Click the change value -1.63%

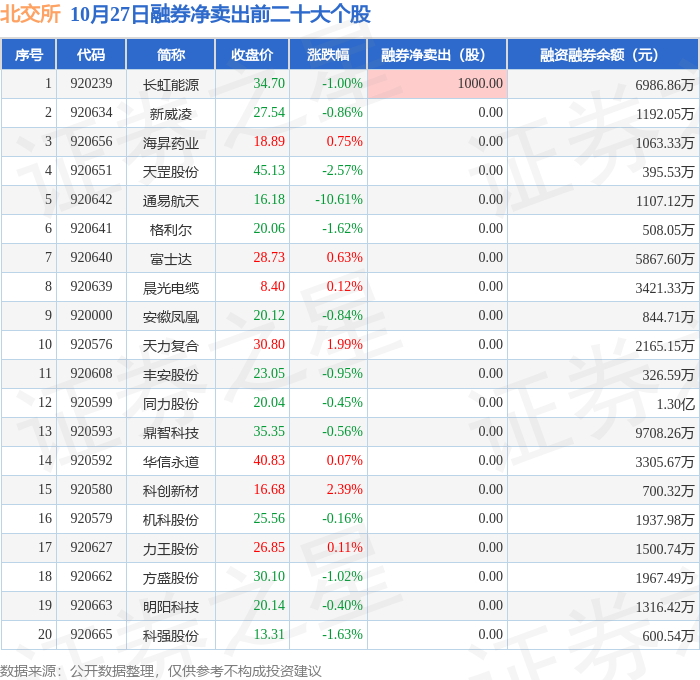342,635
